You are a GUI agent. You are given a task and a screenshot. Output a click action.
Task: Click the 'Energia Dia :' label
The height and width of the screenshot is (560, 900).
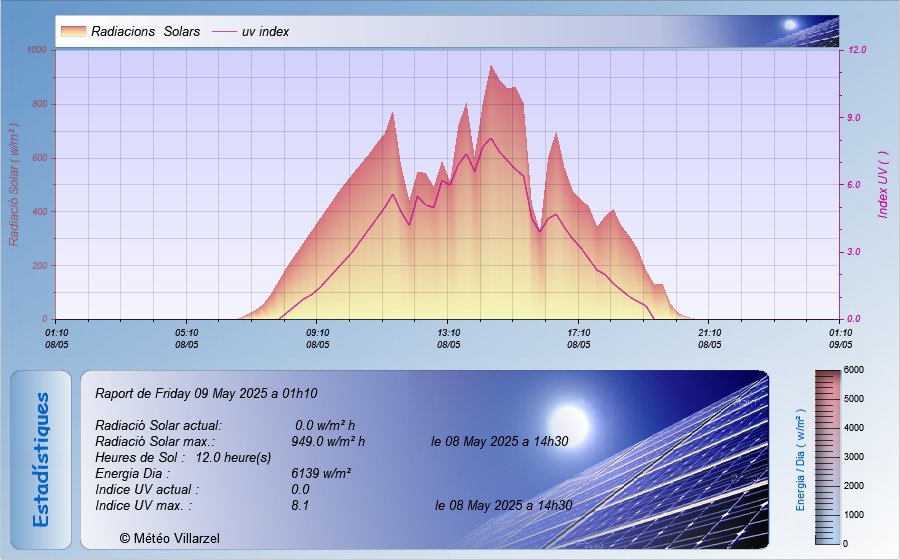133,474
